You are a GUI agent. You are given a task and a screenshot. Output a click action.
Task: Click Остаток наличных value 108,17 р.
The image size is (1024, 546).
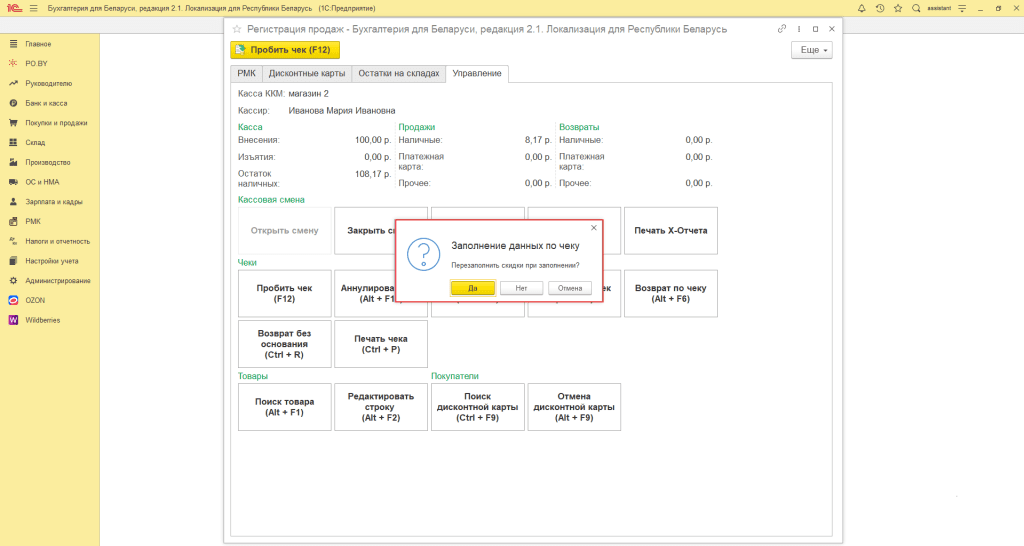(373, 174)
